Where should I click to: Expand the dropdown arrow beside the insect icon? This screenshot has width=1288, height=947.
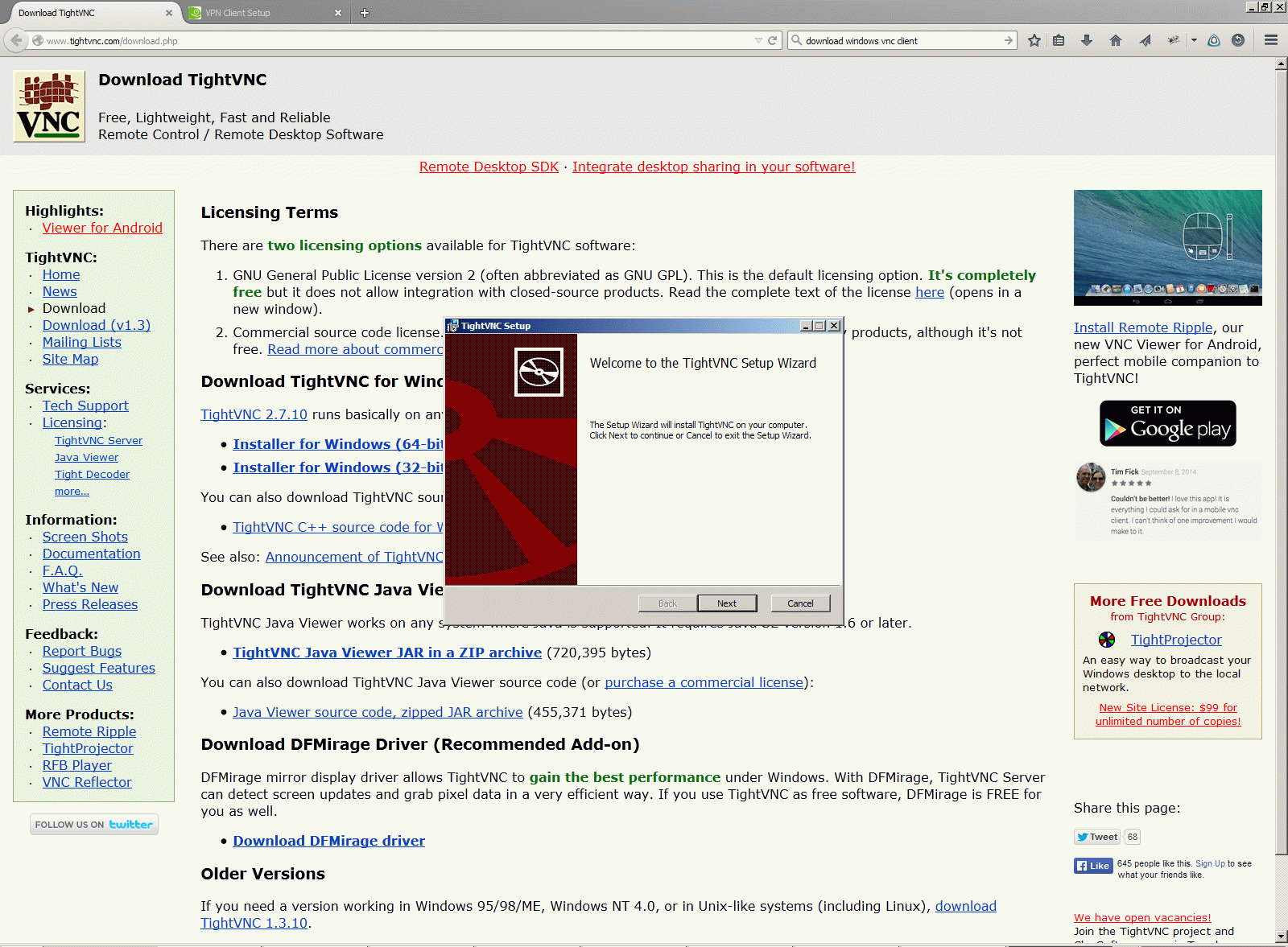coord(1194,40)
